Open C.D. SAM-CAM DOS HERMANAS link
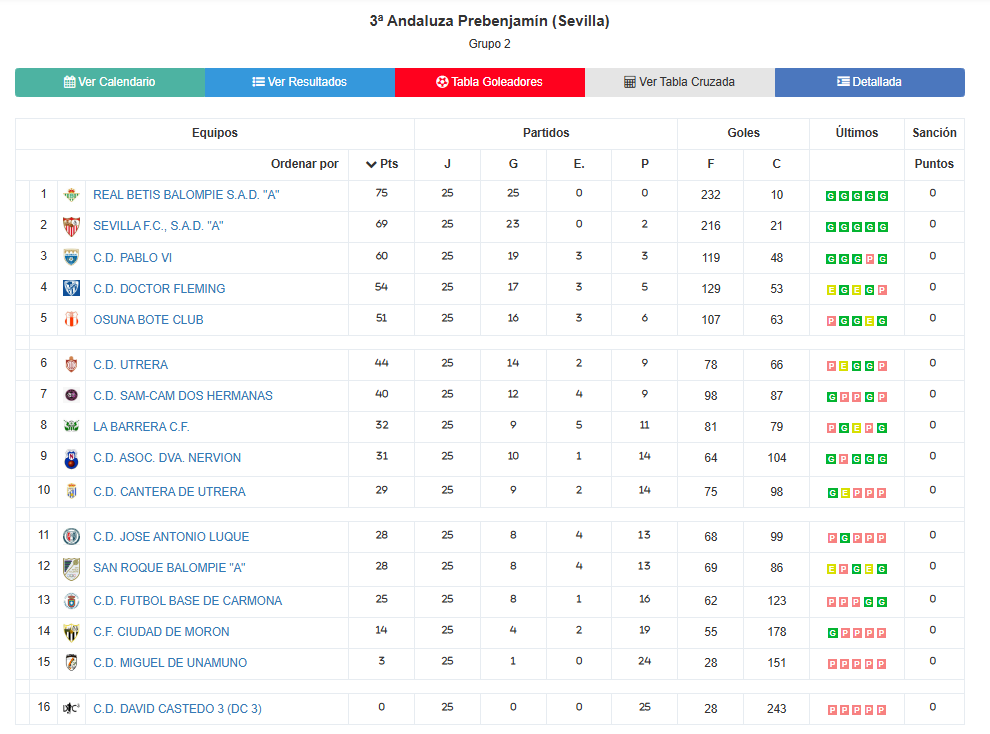 click(183, 396)
